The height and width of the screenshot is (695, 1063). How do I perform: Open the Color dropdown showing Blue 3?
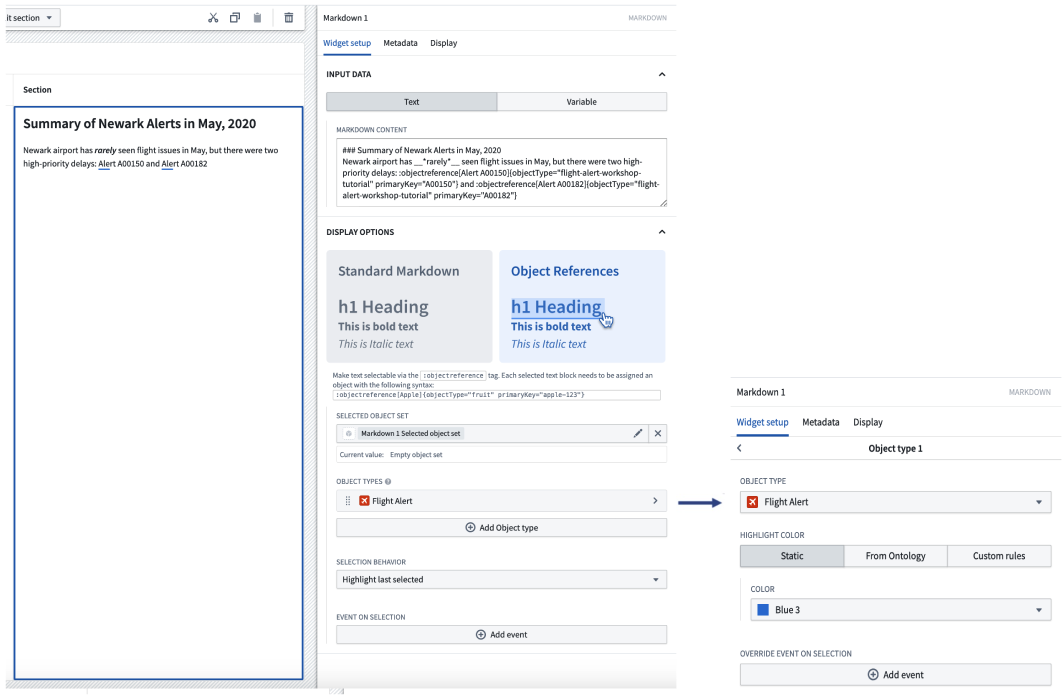click(901, 610)
